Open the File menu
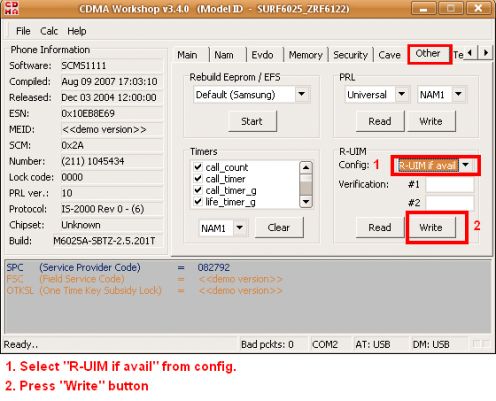The image size is (496, 401). click(23, 31)
